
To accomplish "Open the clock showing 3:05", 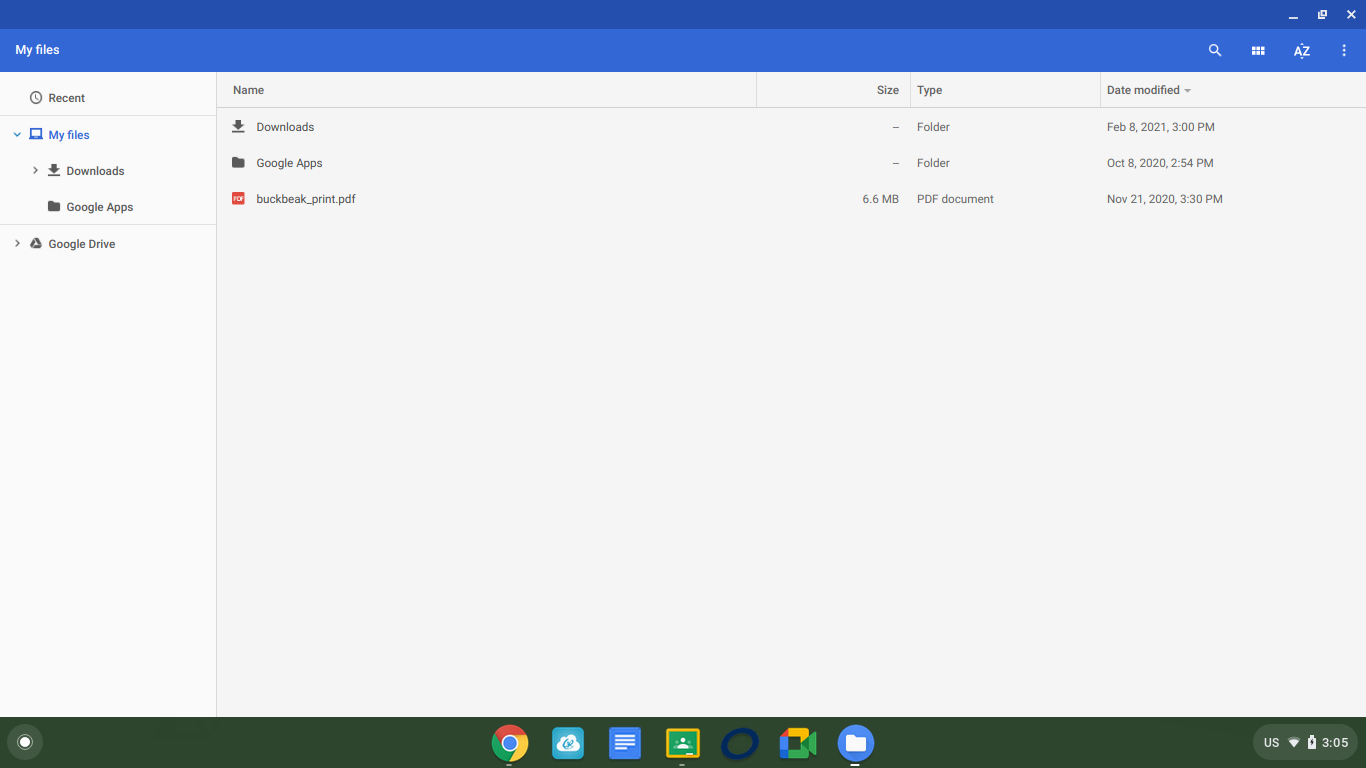I will click(1335, 743).
